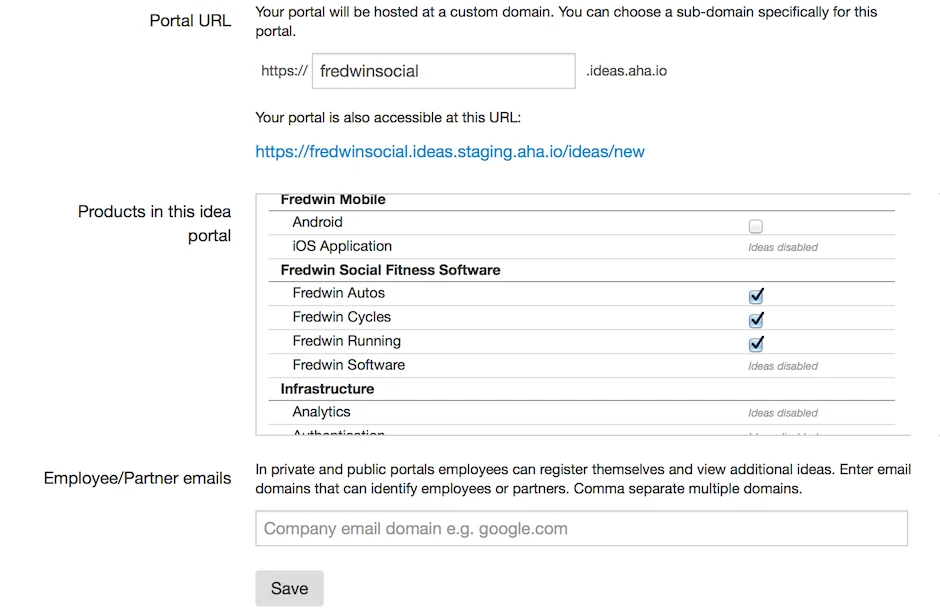Viewport: 940px width, 611px height.
Task: Check the Android product checkbox
Action: (x=756, y=226)
